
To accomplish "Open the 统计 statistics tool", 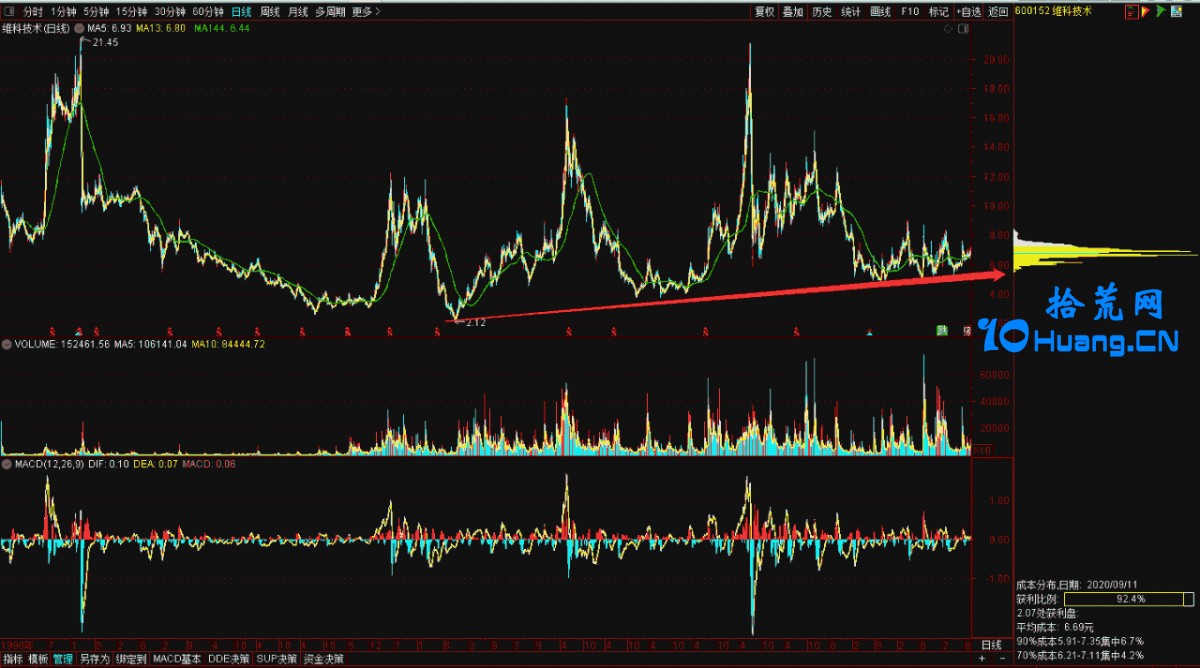I will point(851,12).
